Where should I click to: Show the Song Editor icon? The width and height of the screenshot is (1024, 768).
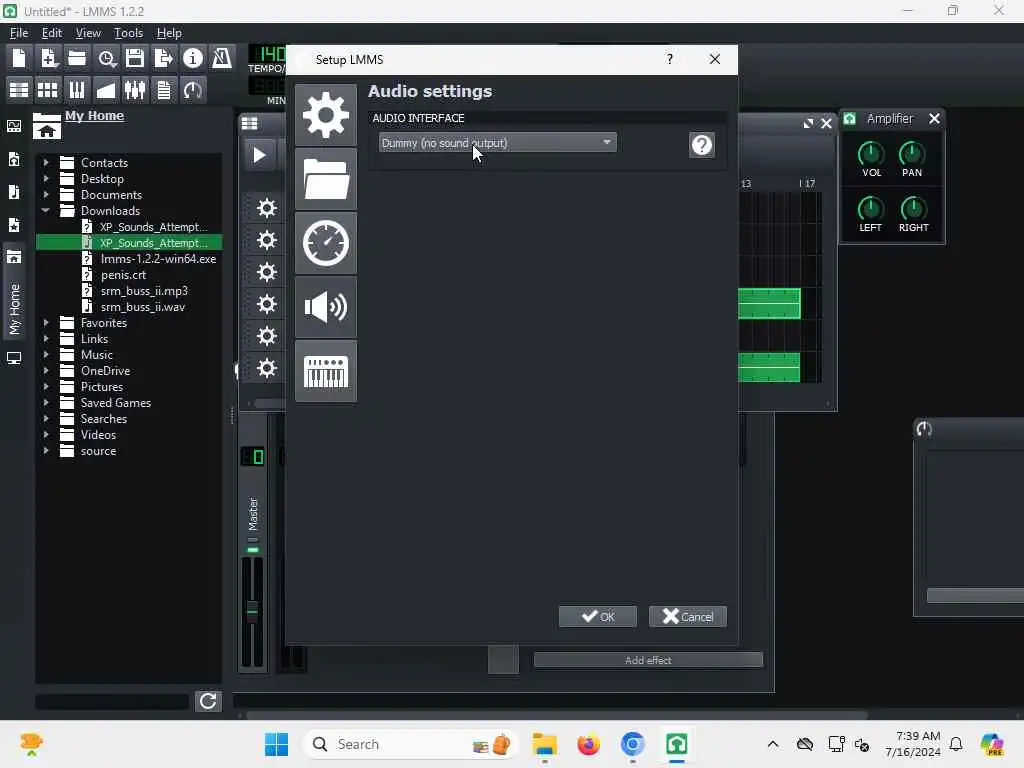pos(19,89)
